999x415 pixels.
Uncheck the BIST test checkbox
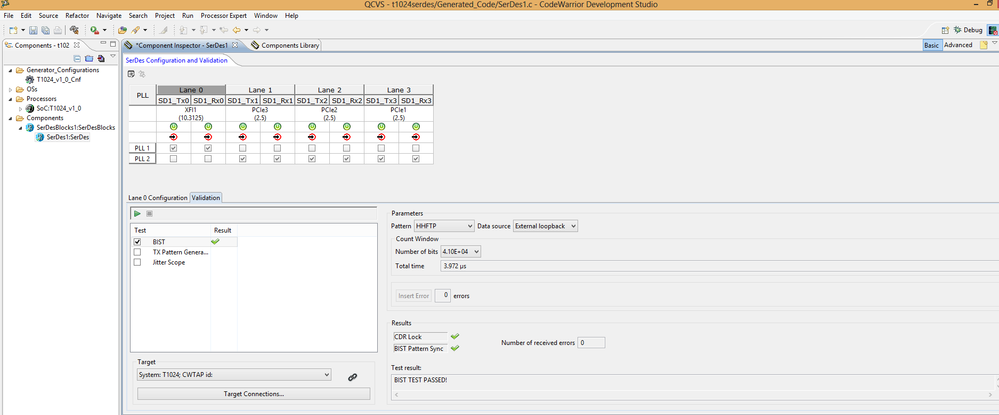138,242
